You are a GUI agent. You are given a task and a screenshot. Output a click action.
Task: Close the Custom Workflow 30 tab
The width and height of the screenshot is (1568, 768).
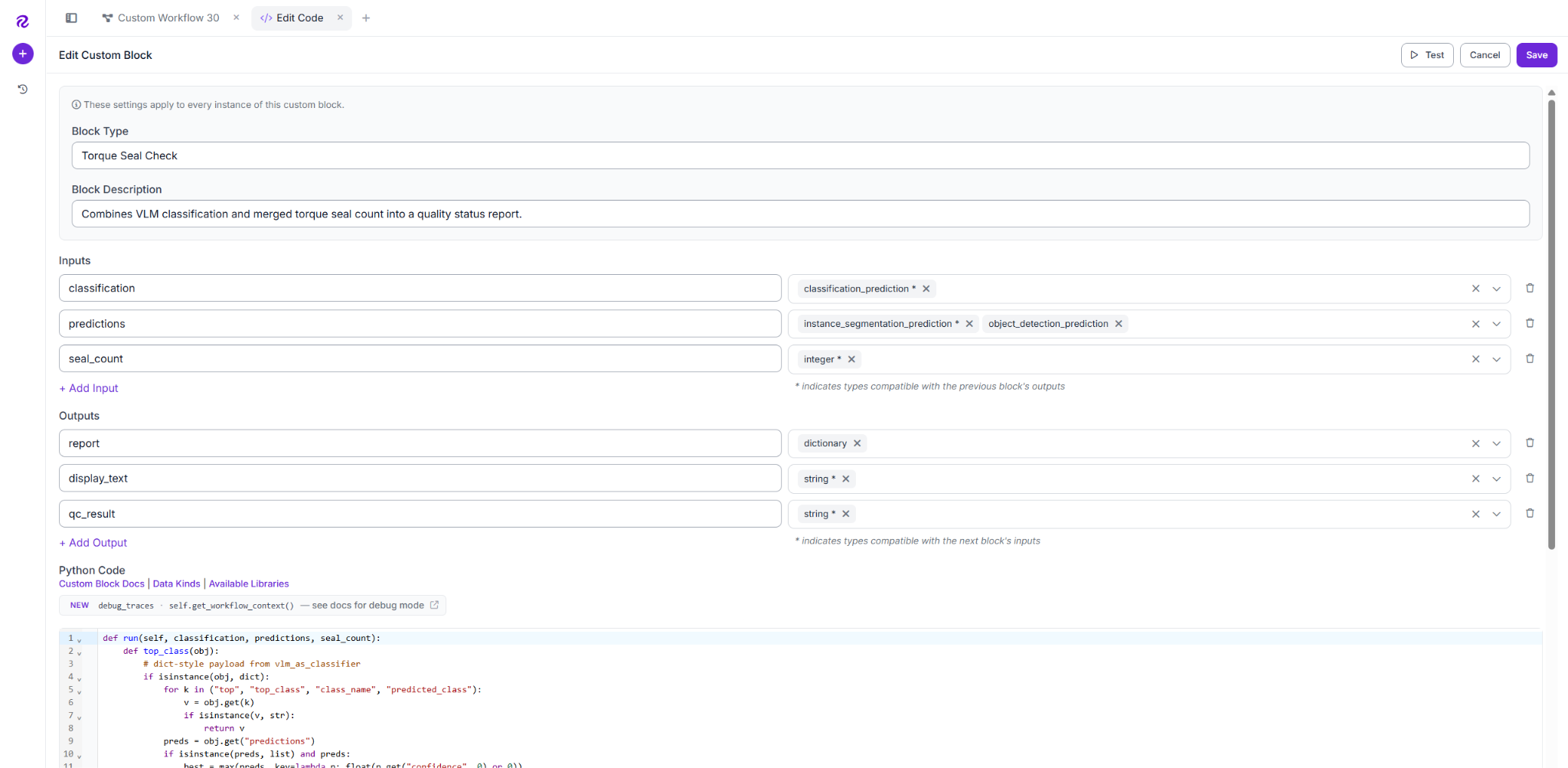point(236,18)
